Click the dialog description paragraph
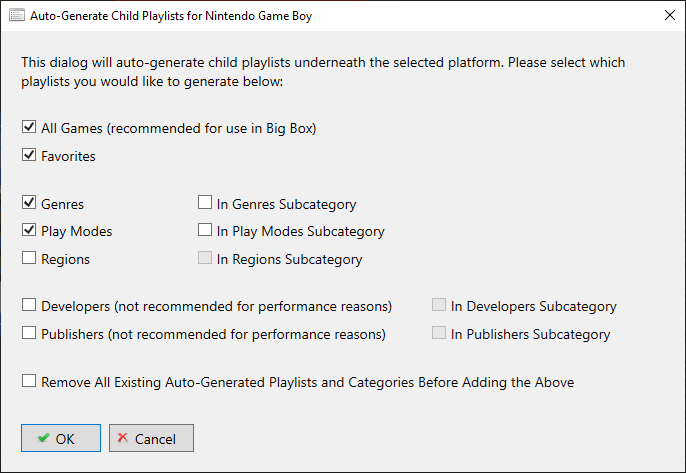Screen dimensions: 686x473 pyautogui.click(x=323, y=72)
